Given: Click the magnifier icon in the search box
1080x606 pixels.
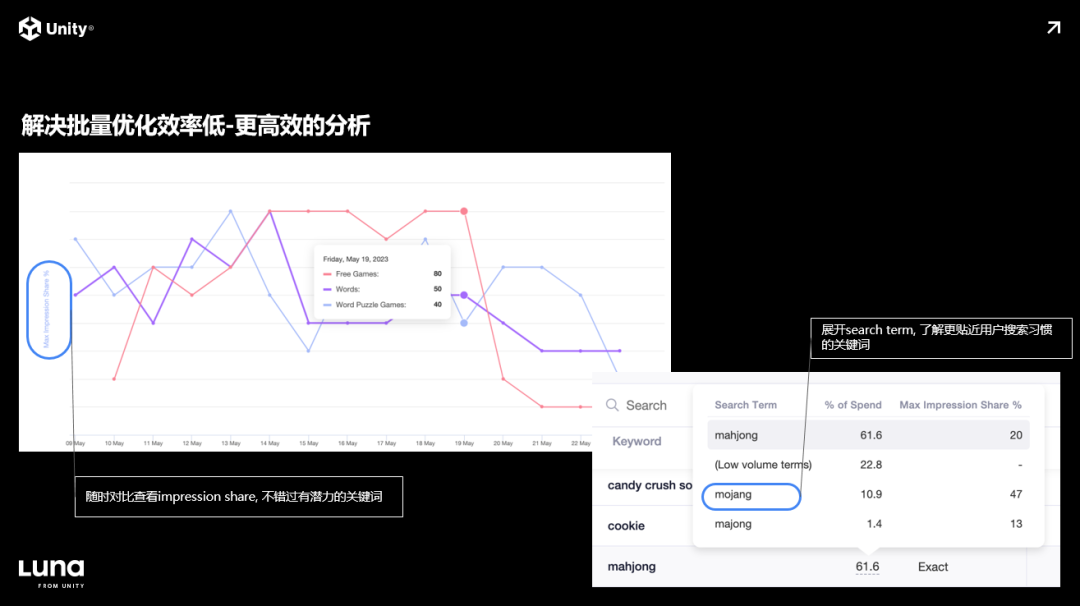Looking at the screenshot, I should pos(612,405).
